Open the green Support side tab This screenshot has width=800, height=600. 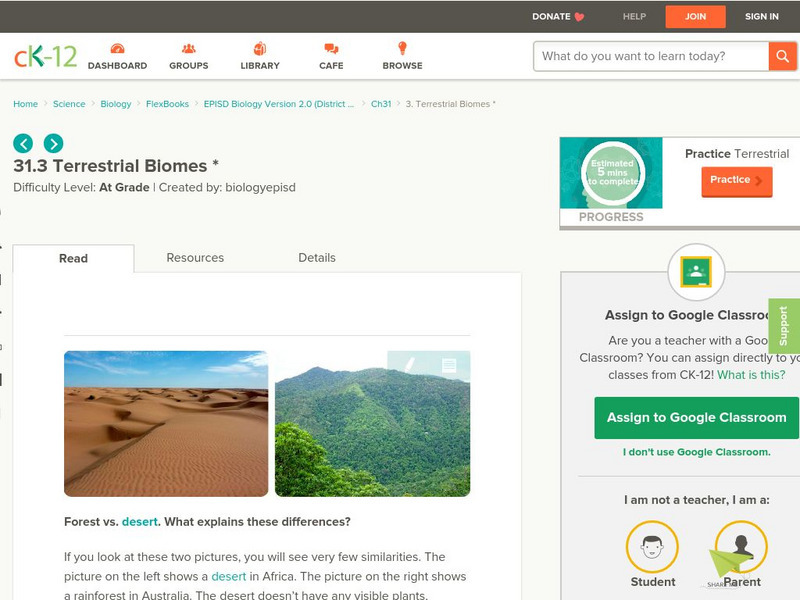coord(784,326)
